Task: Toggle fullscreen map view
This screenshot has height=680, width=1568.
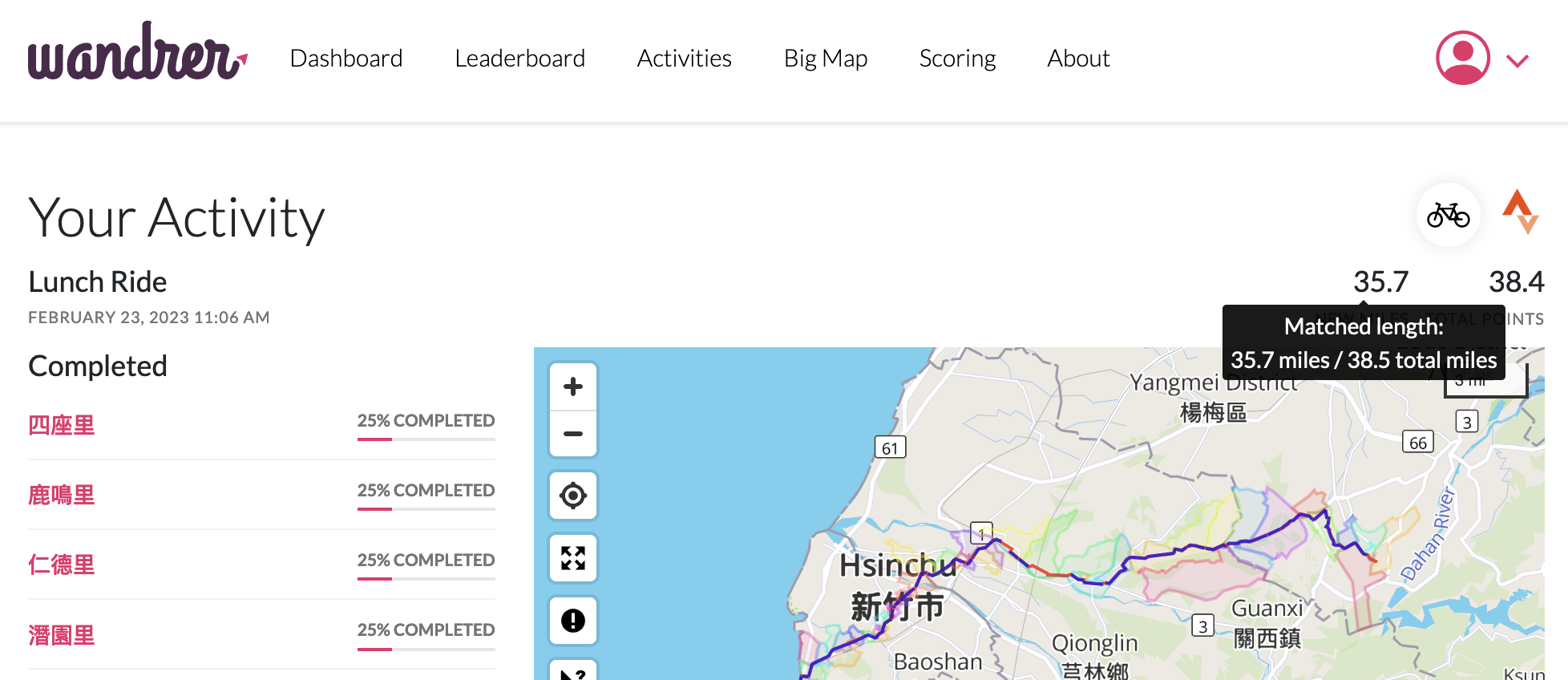Action: 573,558
